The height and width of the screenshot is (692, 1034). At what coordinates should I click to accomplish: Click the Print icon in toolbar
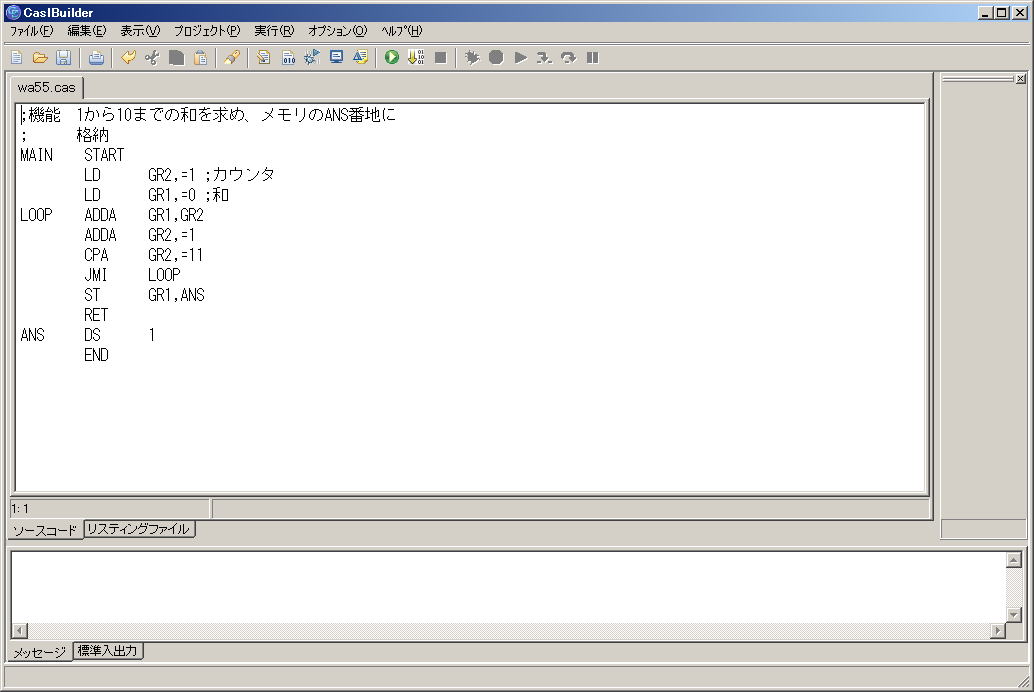click(x=96, y=58)
